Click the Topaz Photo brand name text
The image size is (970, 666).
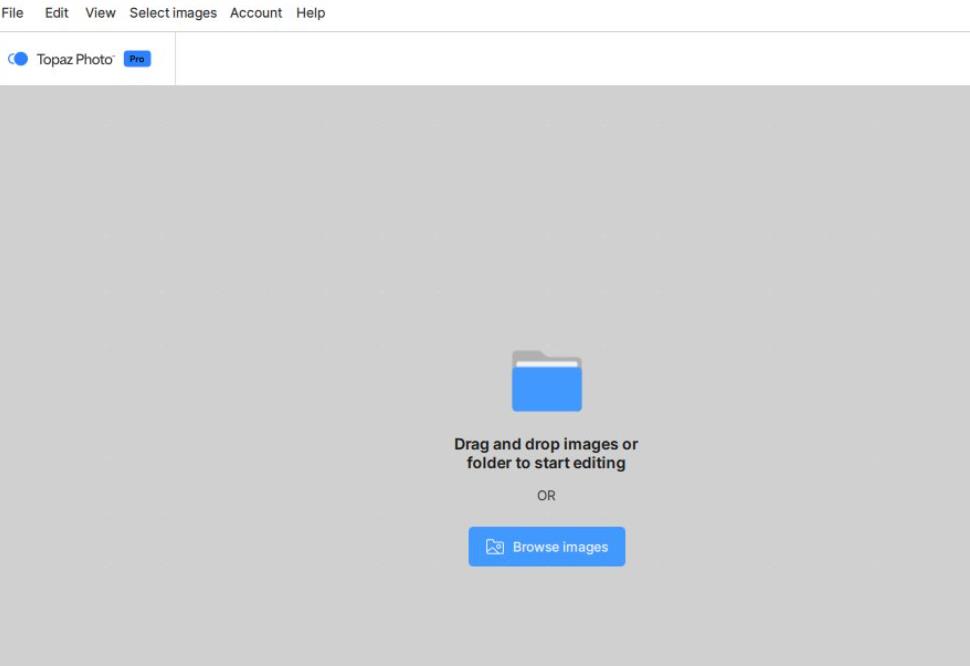point(75,59)
